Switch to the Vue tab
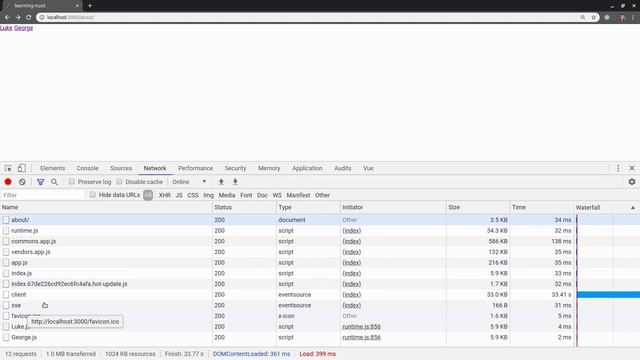The height and width of the screenshot is (360, 640). point(368,168)
